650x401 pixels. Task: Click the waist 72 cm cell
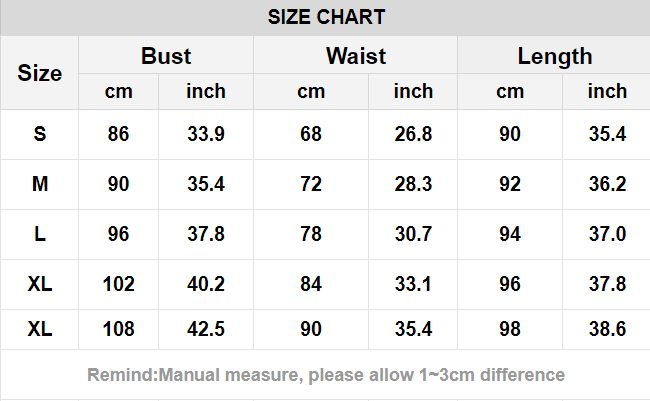coord(311,184)
